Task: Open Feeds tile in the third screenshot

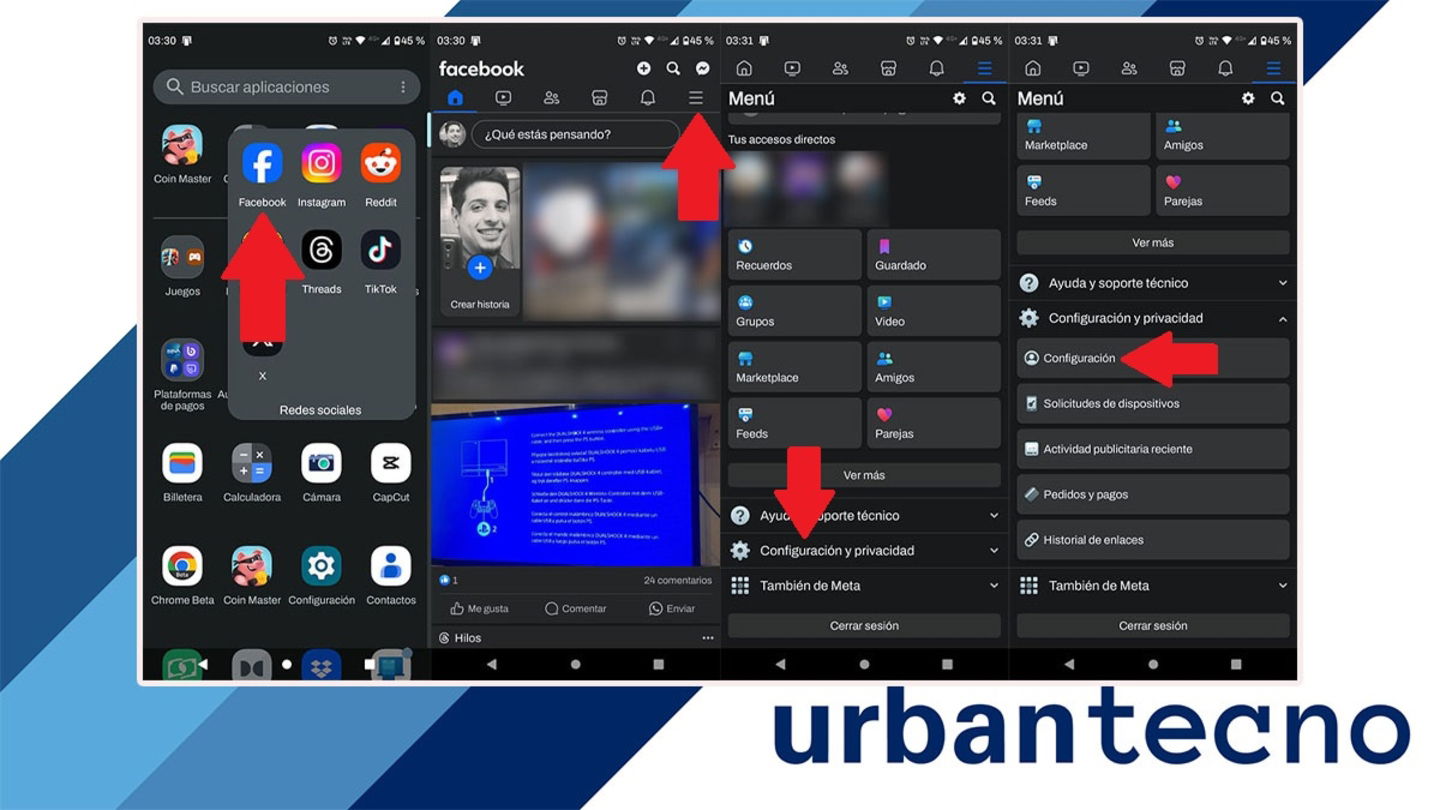Action: pos(794,423)
